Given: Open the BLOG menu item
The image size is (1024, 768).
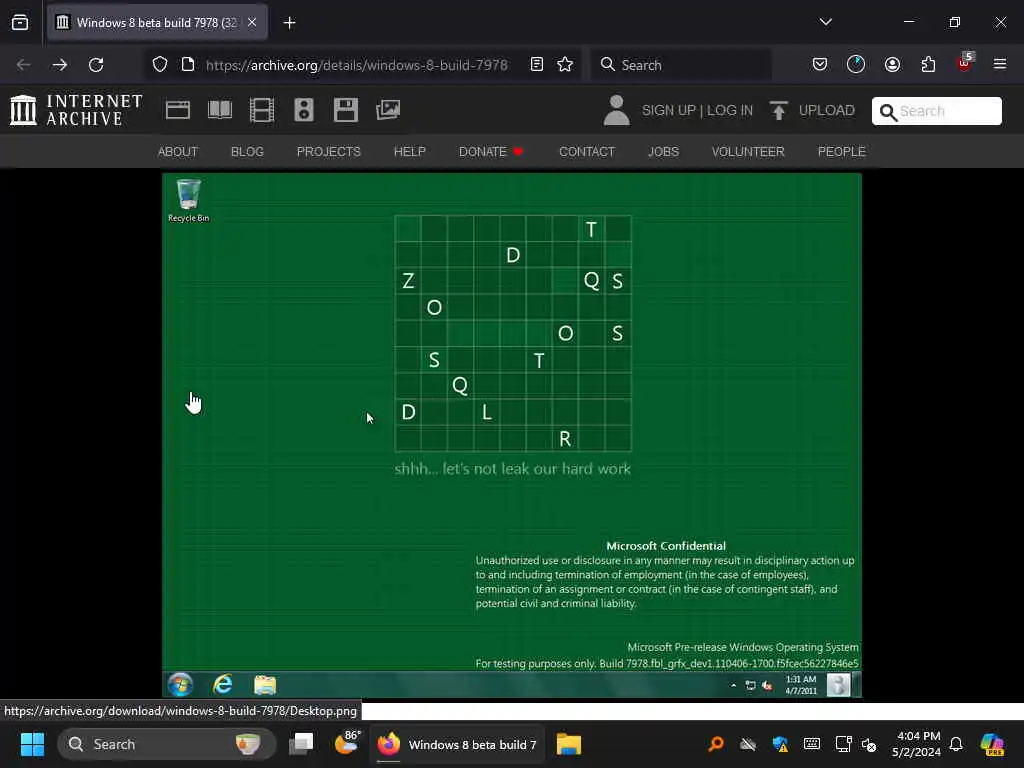Looking at the screenshot, I should [247, 152].
